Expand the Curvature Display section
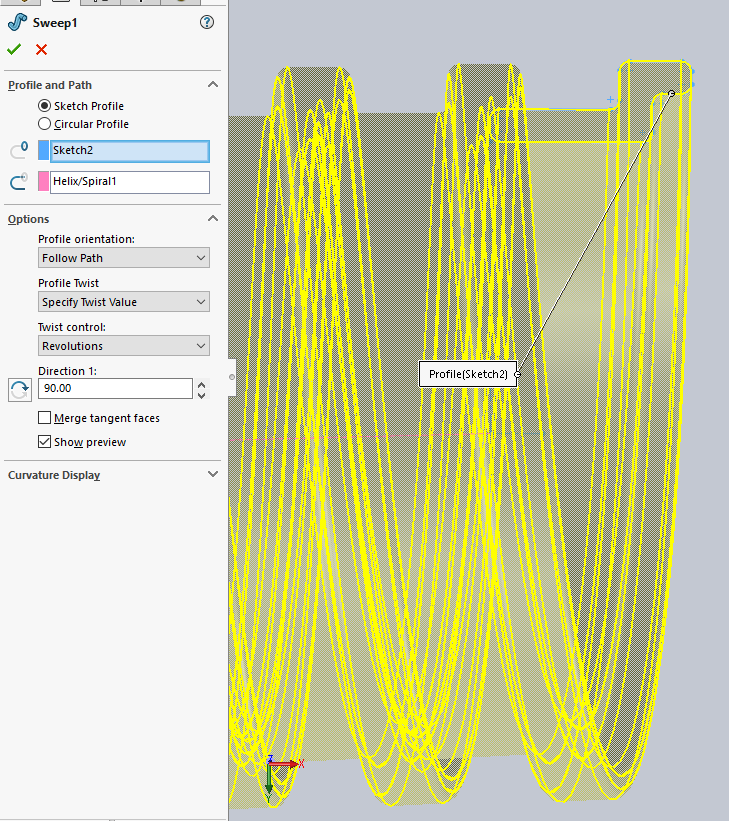Viewport: 729px width, 821px height. click(213, 474)
